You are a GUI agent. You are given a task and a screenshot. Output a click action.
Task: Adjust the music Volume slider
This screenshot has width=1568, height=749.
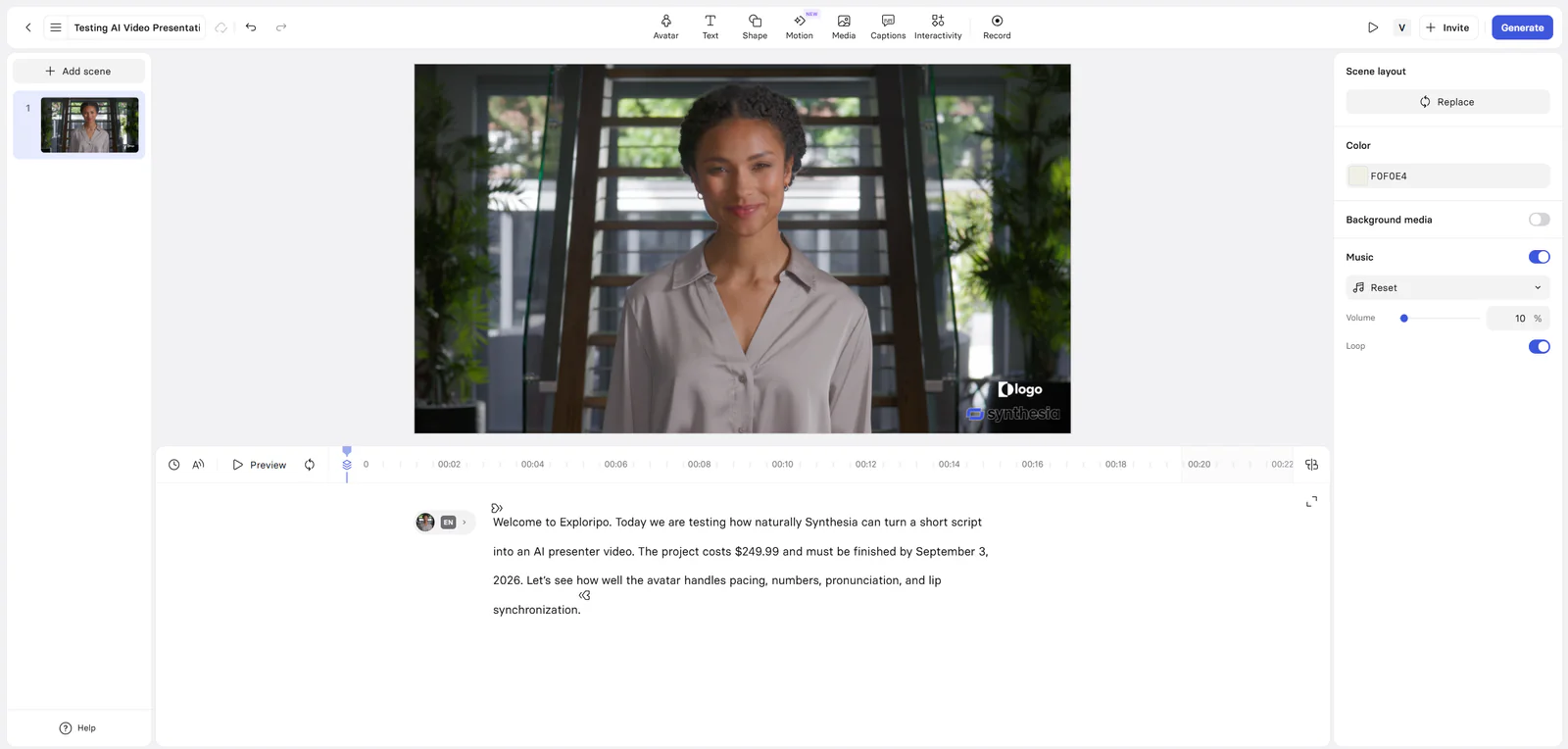1404,318
